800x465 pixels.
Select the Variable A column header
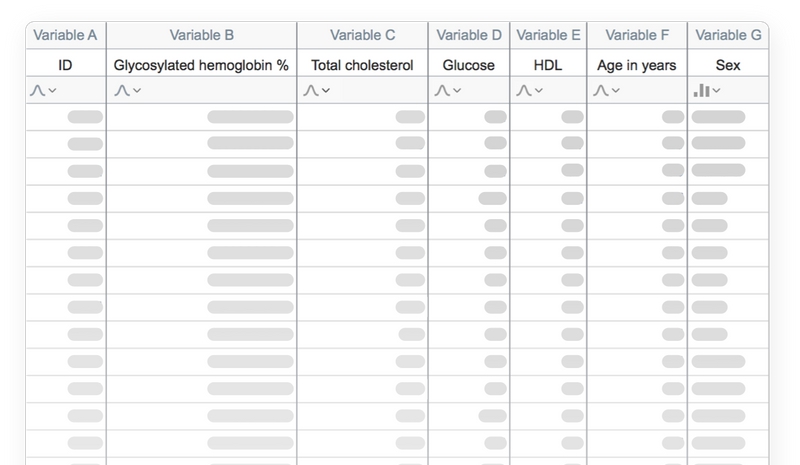tap(65, 35)
